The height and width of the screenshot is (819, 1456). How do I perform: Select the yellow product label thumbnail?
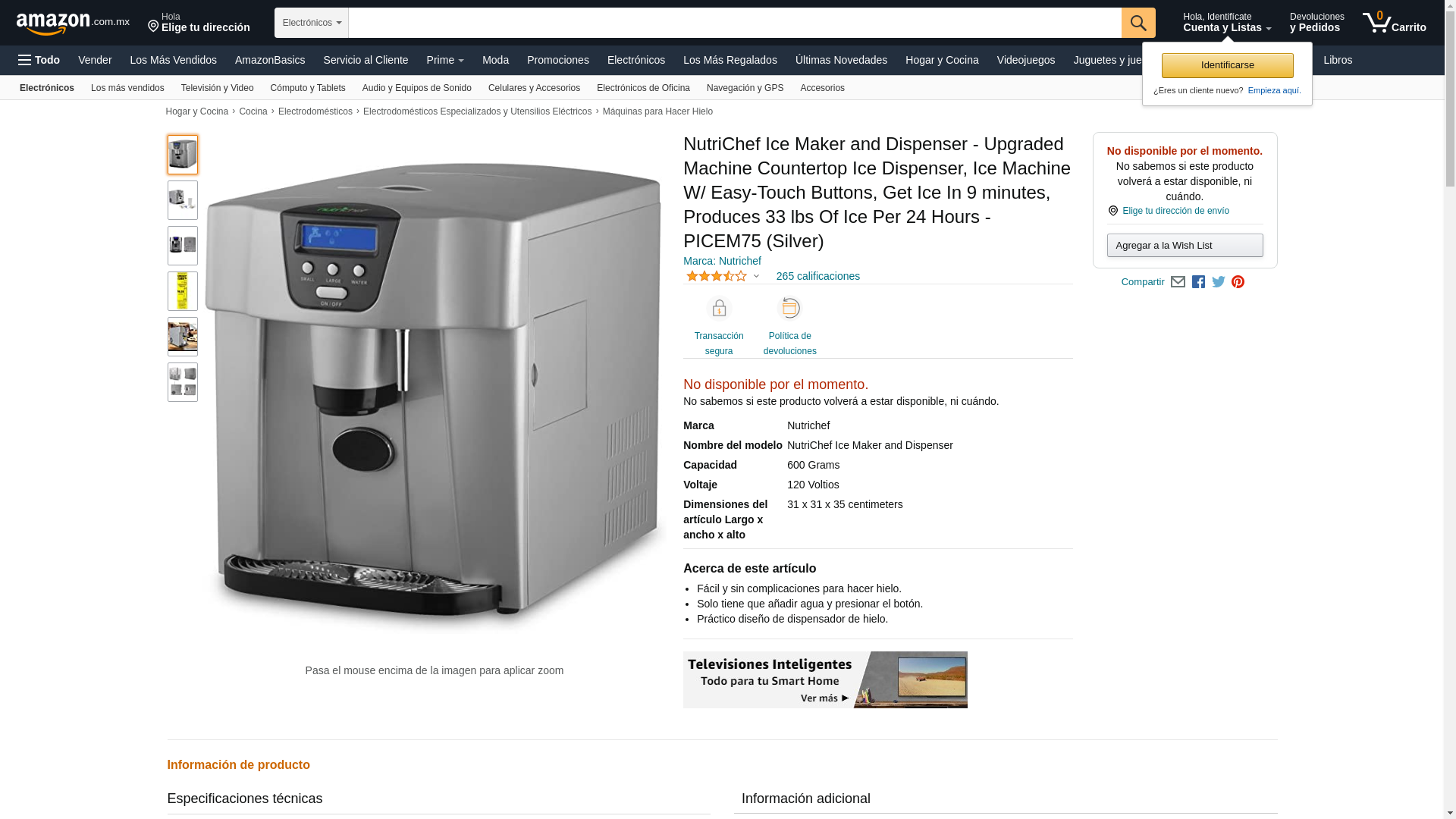[x=183, y=291]
